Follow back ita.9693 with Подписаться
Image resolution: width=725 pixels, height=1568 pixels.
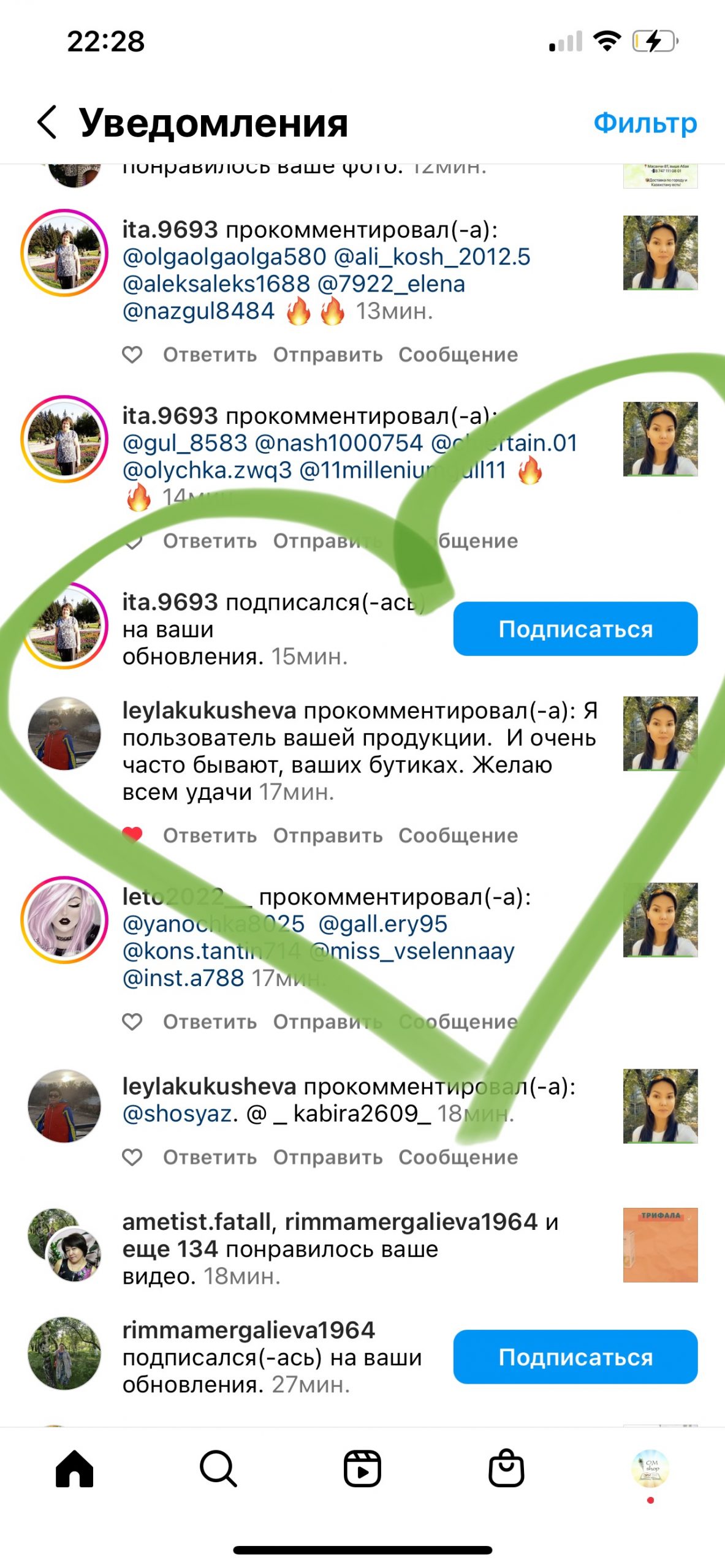click(x=575, y=629)
